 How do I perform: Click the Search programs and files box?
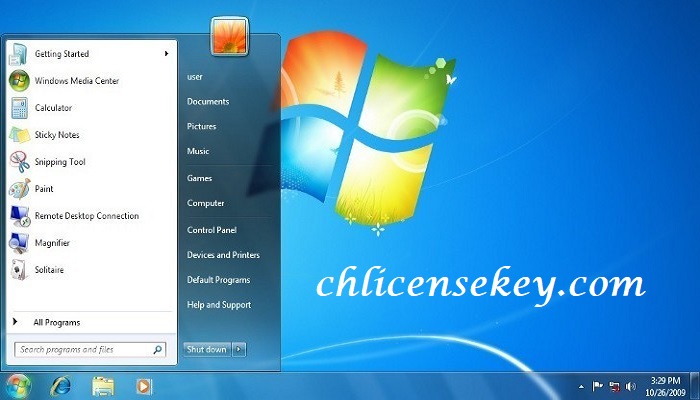coord(90,350)
